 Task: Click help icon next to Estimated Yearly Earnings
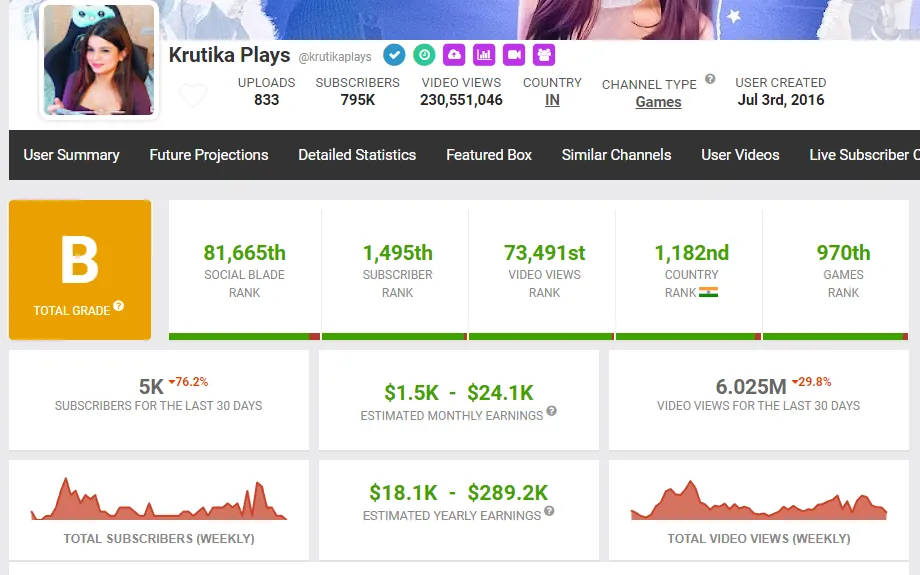[549, 511]
